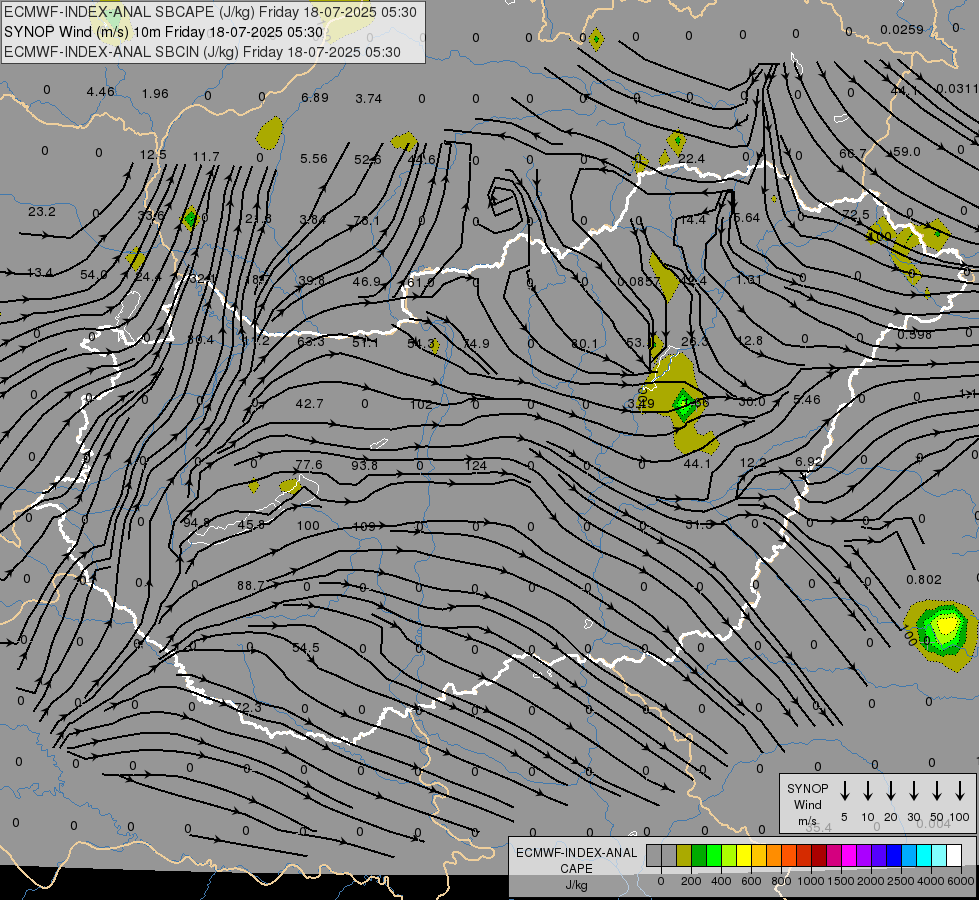Pick the cyan swatch left of 4000 tick

click(924, 855)
